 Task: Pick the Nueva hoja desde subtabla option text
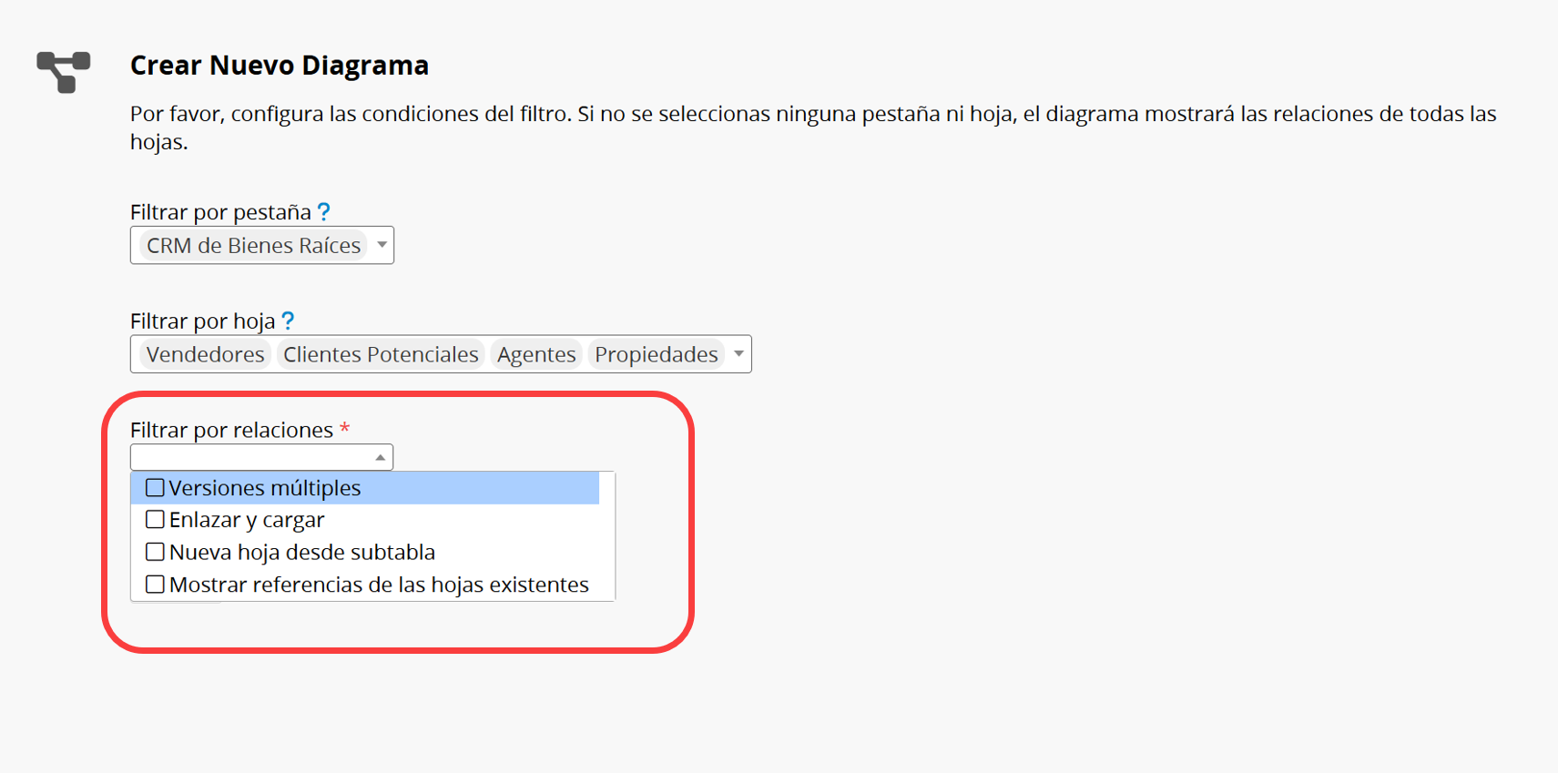(x=302, y=552)
